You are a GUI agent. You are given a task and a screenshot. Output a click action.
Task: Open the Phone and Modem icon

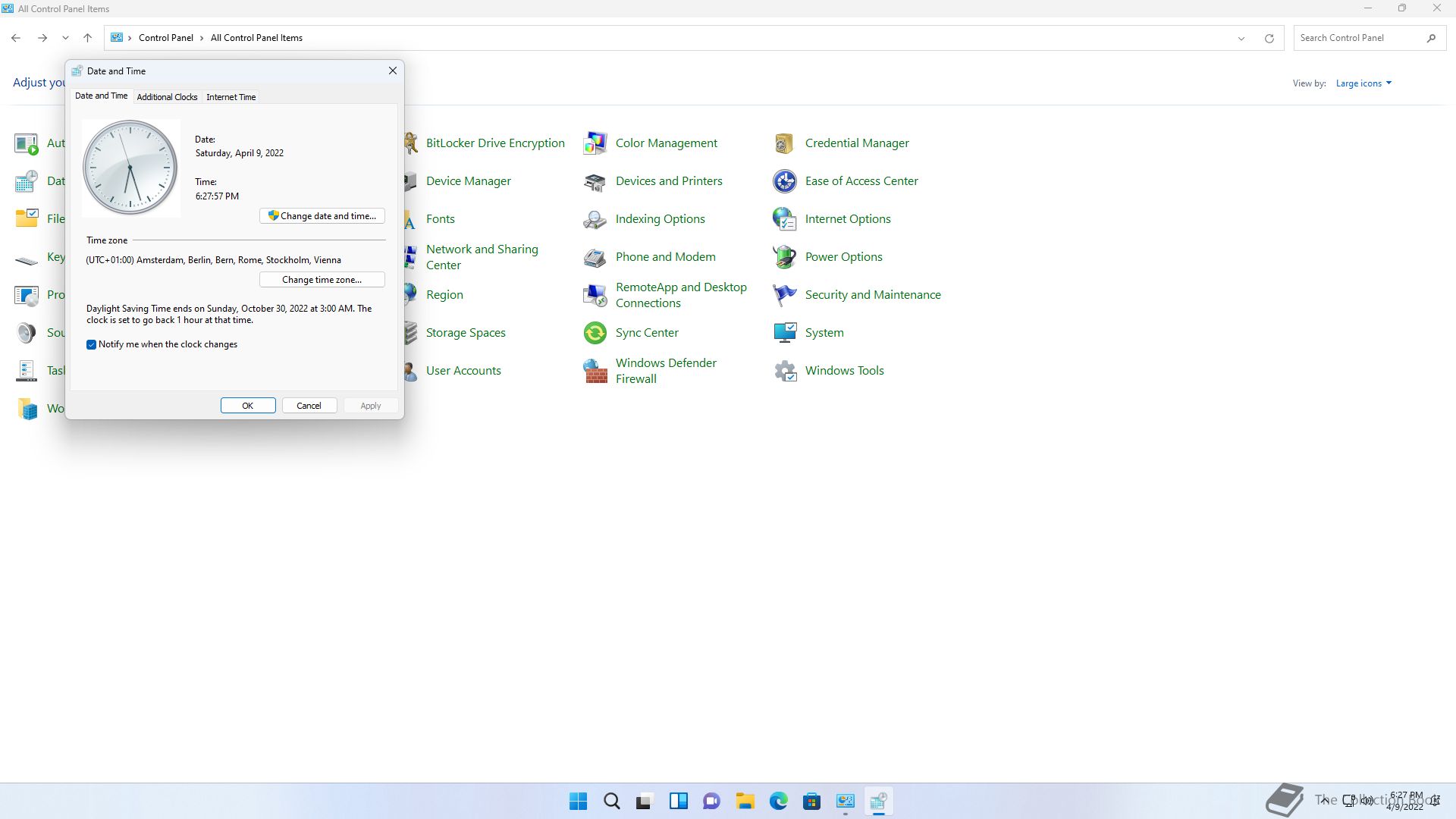click(x=595, y=256)
